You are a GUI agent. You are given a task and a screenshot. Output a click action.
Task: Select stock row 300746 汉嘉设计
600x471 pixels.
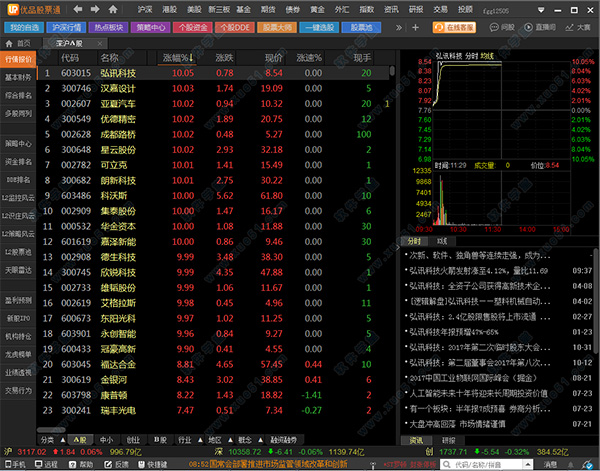[214, 88]
